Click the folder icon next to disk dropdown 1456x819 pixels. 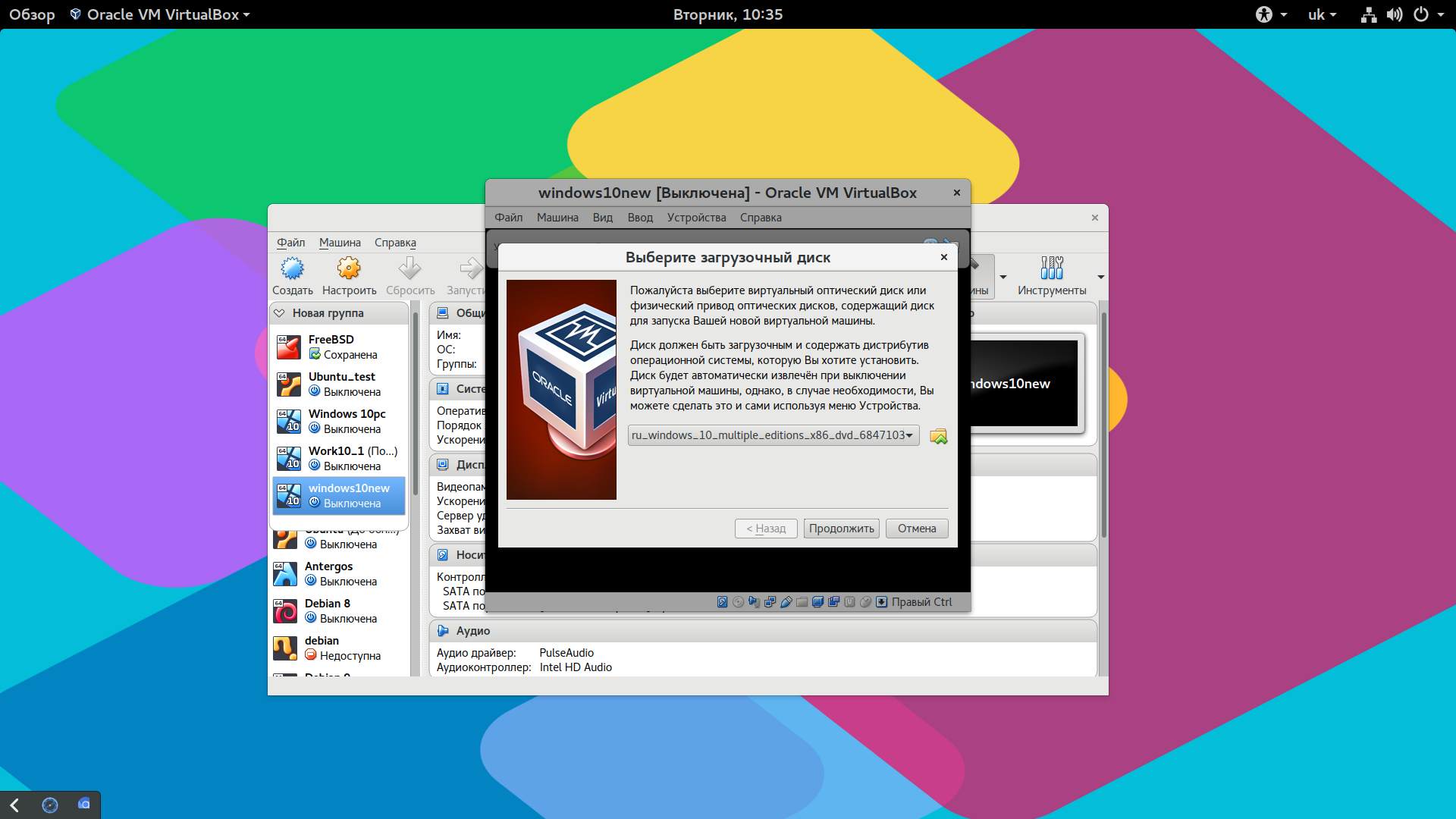pos(938,435)
